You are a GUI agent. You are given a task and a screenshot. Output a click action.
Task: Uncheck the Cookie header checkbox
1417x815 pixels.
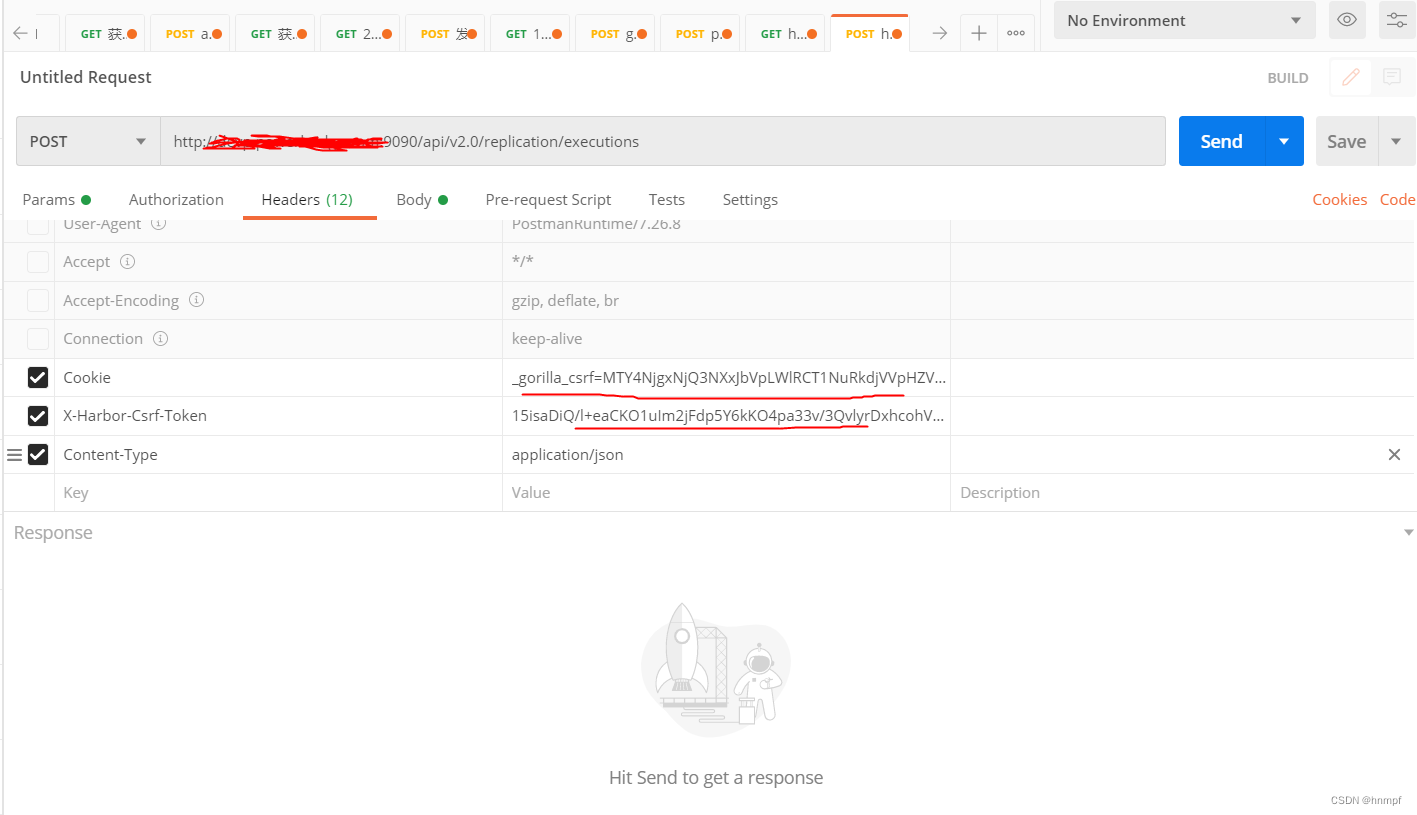coord(37,377)
